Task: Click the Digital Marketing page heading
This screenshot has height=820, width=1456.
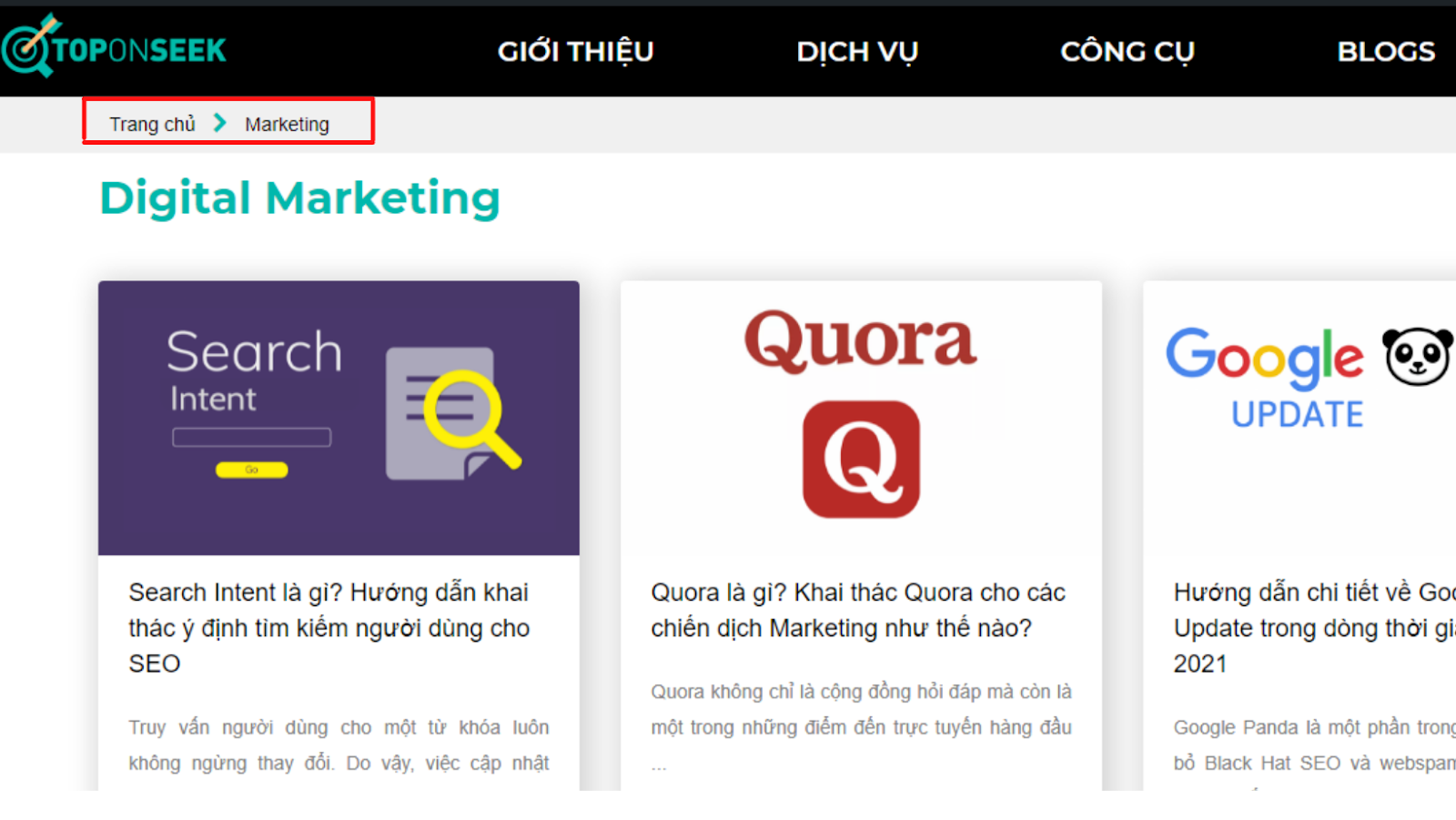Action: pyautogui.click(x=299, y=198)
